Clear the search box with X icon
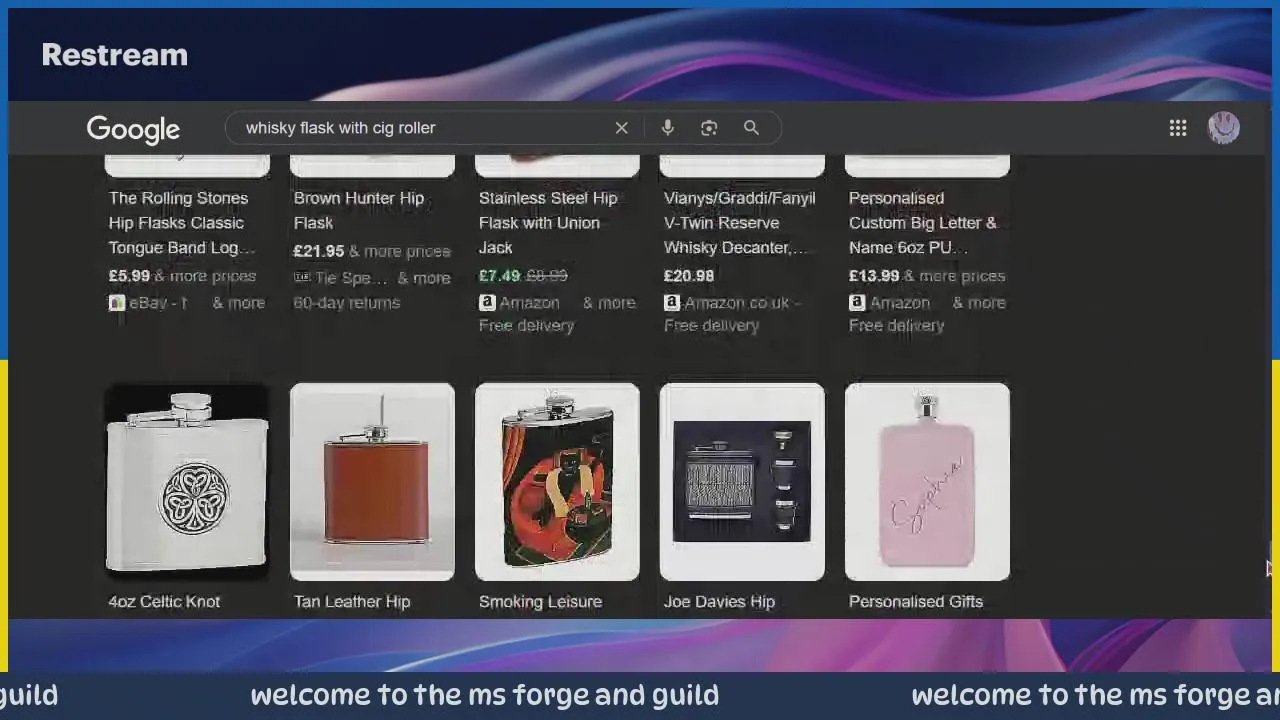Screen dimensions: 1280x720 coord(621,128)
